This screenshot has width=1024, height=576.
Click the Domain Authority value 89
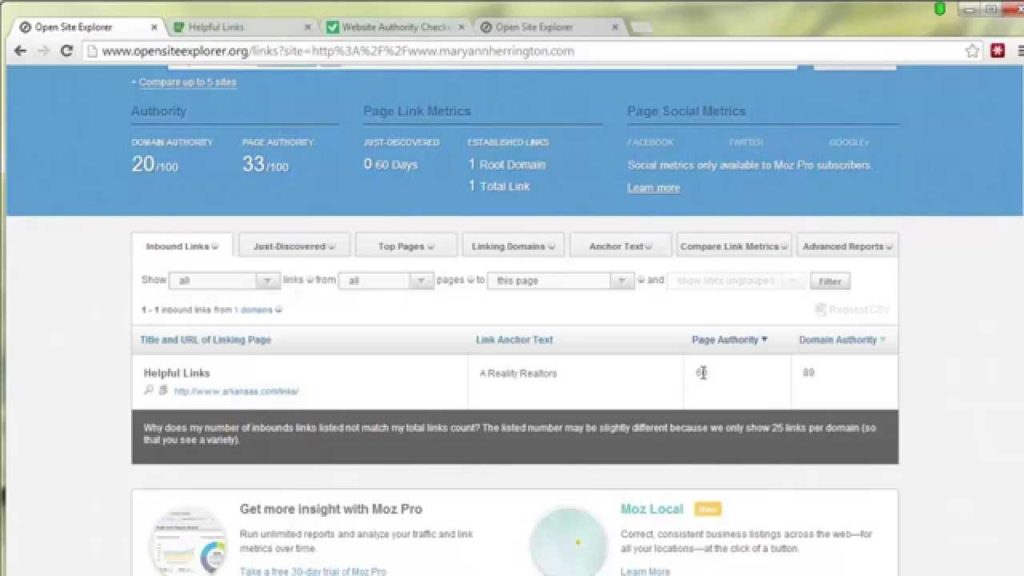click(x=808, y=372)
